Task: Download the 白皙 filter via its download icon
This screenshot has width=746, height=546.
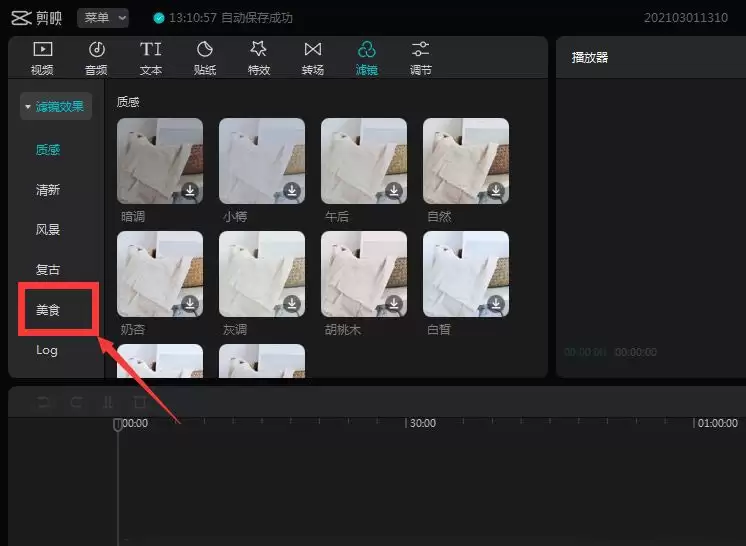Action: 496,304
